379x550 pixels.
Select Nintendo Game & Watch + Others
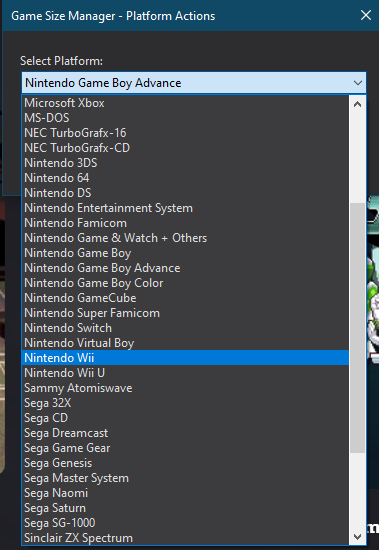pyautogui.click(x=185, y=238)
